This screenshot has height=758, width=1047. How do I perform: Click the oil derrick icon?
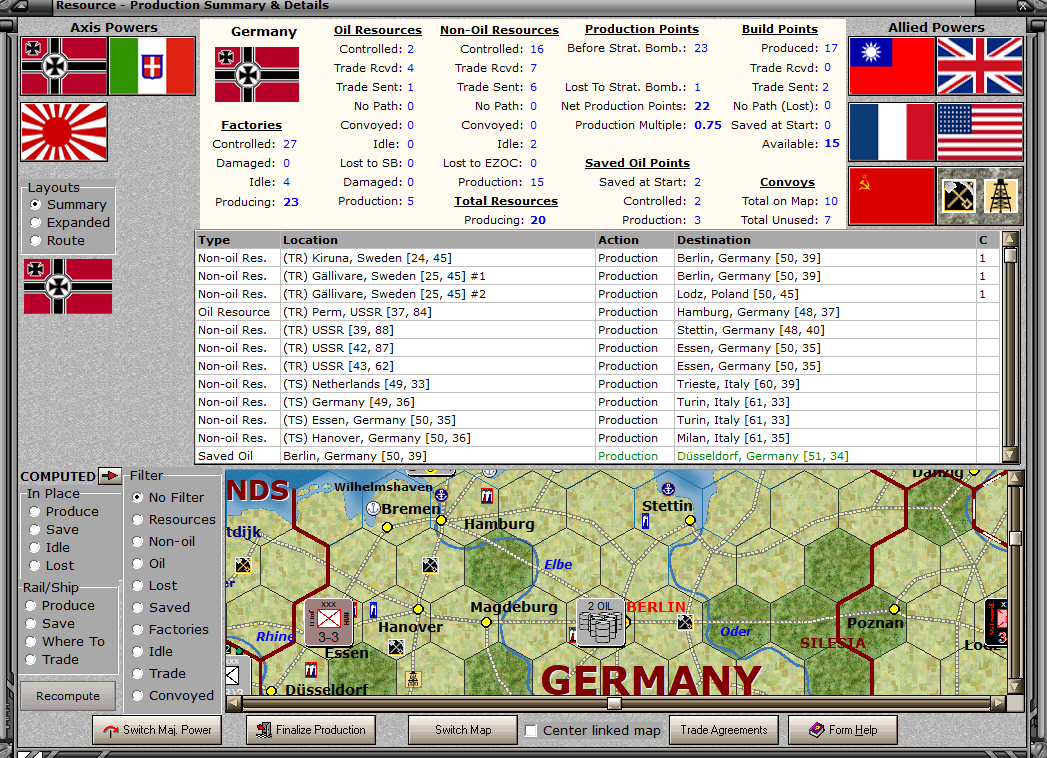[x=1000, y=196]
